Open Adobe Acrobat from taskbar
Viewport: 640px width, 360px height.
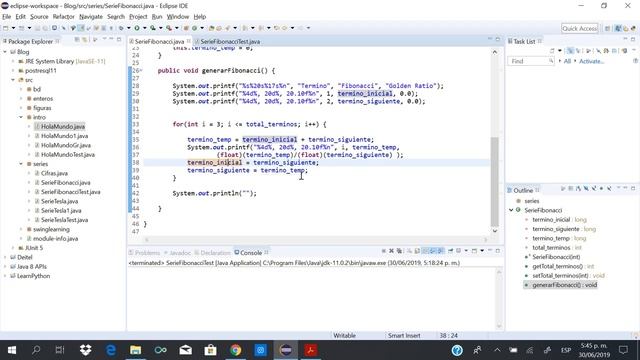coord(311,350)
